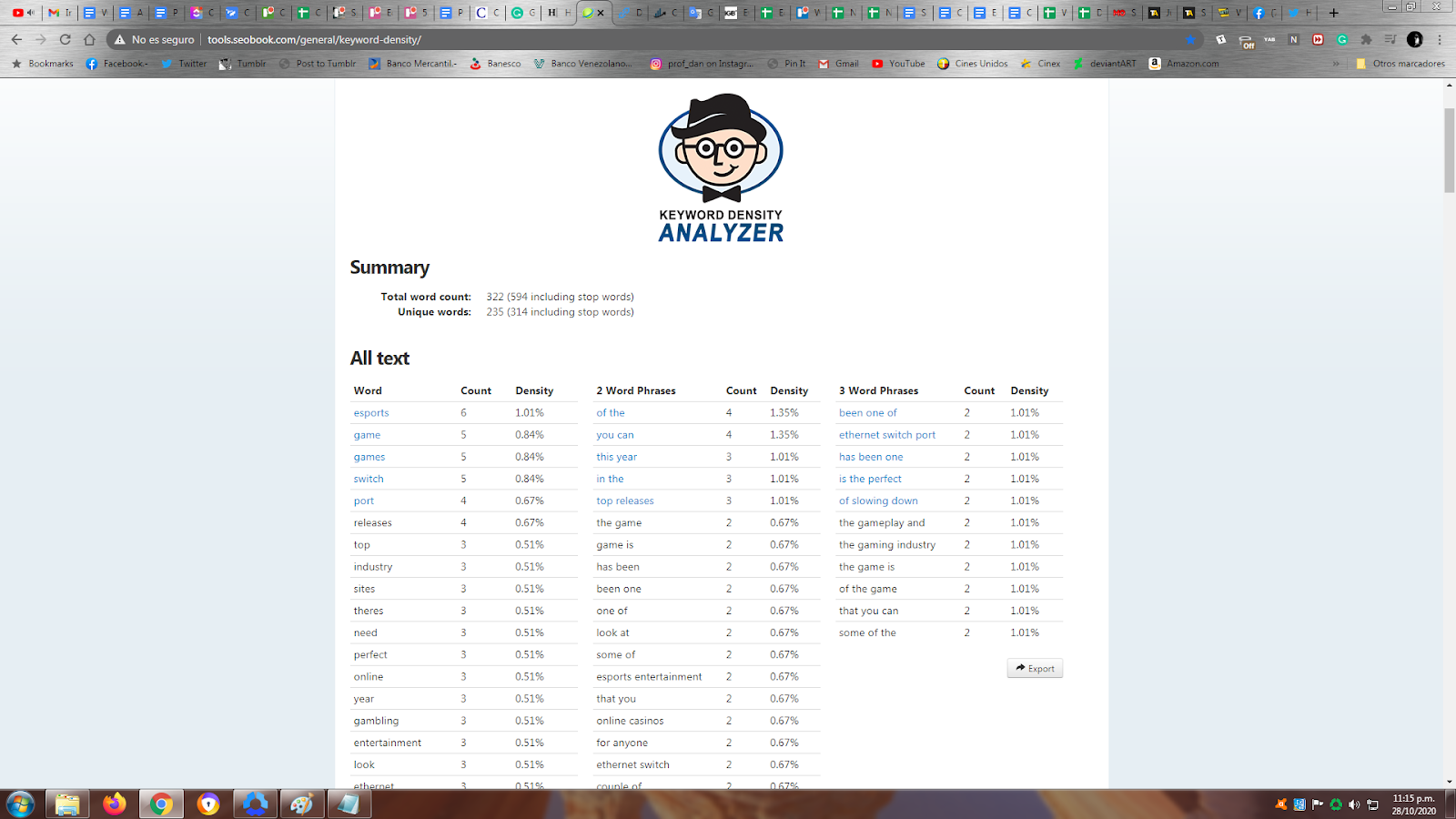Expand the Otros marcadores folder
The height and width of the screenshot is (819, 1456).
point(1400,64)
